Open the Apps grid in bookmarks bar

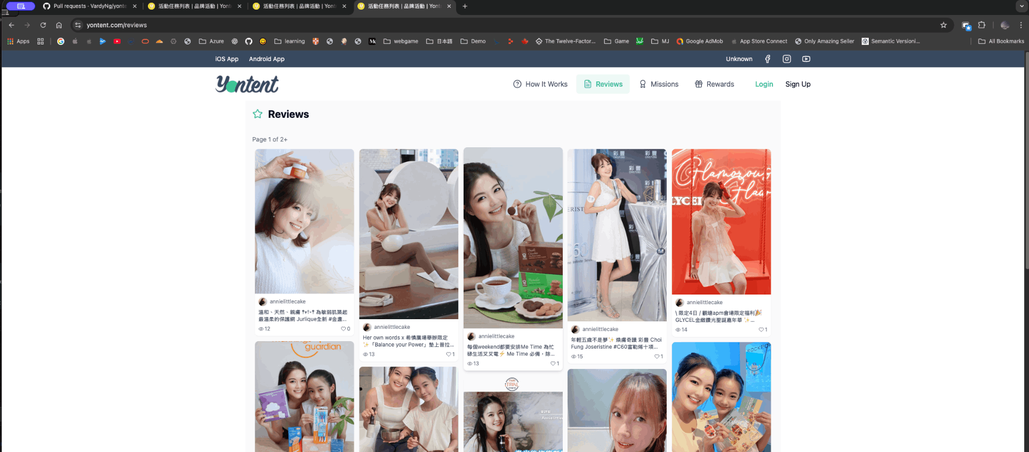click(18, 41)
